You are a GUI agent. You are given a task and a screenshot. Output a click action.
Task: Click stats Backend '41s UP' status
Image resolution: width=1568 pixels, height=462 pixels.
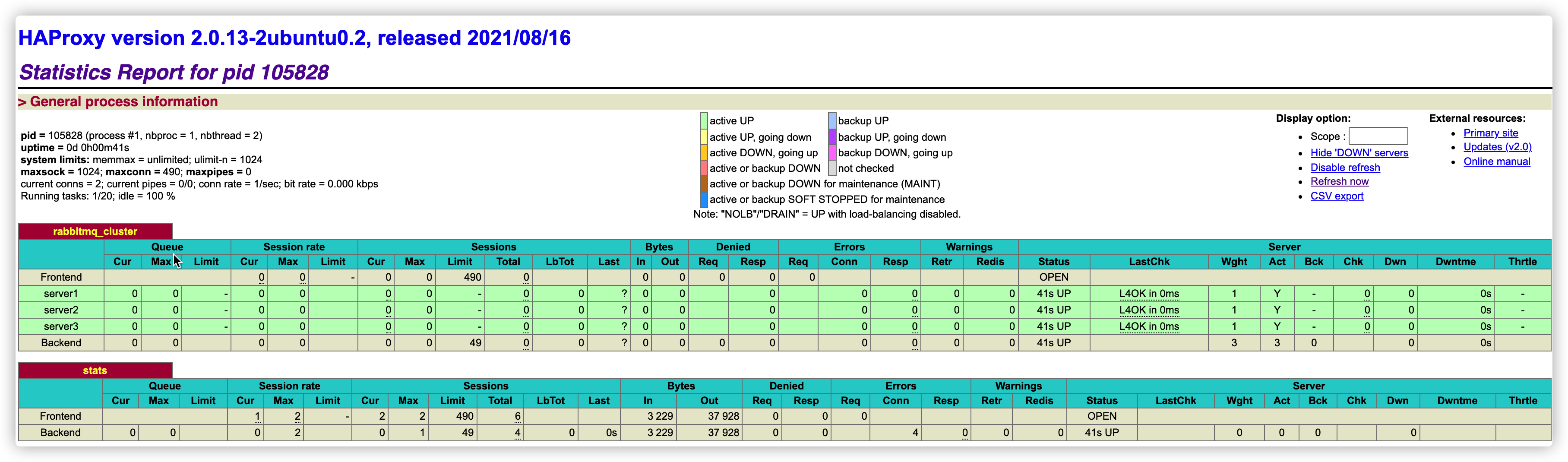click(1102, 432)
